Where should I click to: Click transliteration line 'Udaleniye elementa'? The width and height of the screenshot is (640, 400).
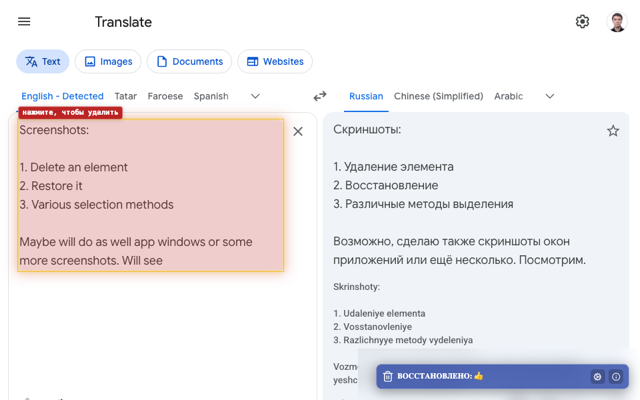(384, 313)
